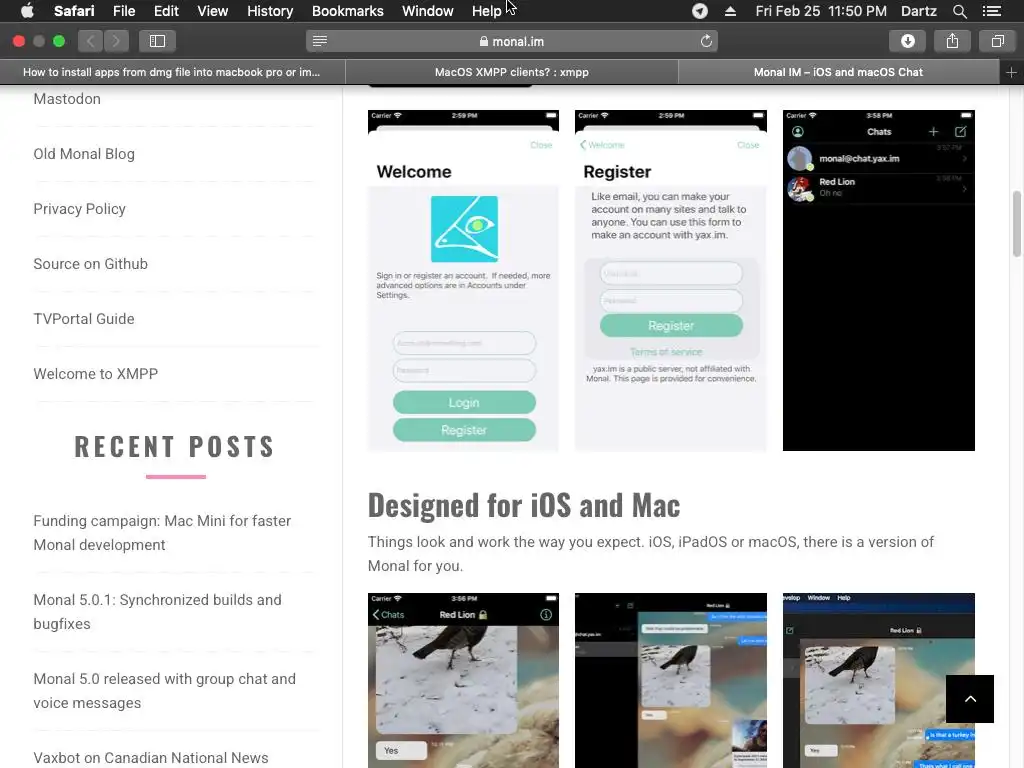Open the Source on Github link
This screenshot has height=768, width=1024.
[91, 264]
